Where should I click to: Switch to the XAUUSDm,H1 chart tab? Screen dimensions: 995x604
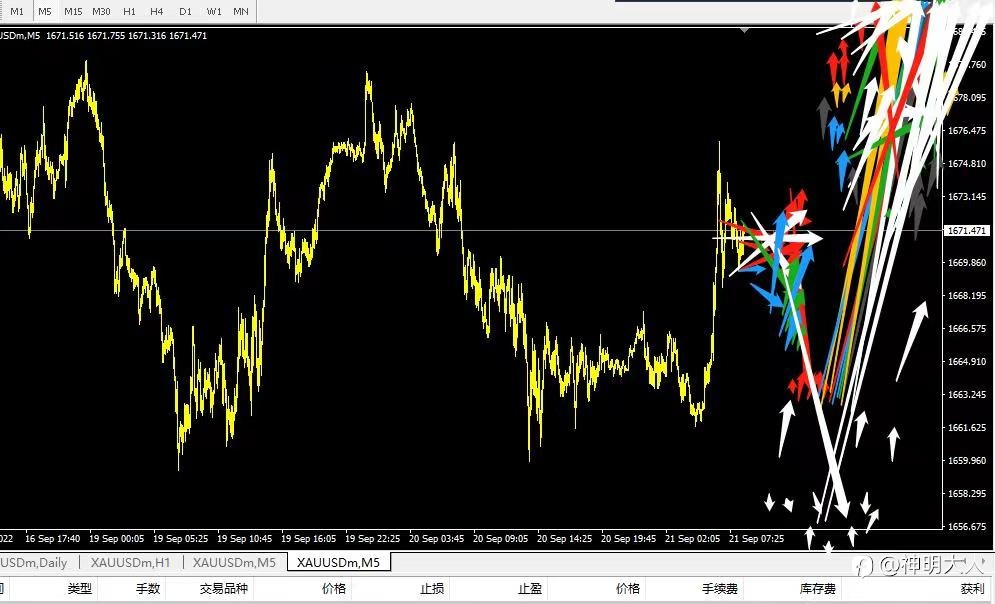tap(130, 562)
